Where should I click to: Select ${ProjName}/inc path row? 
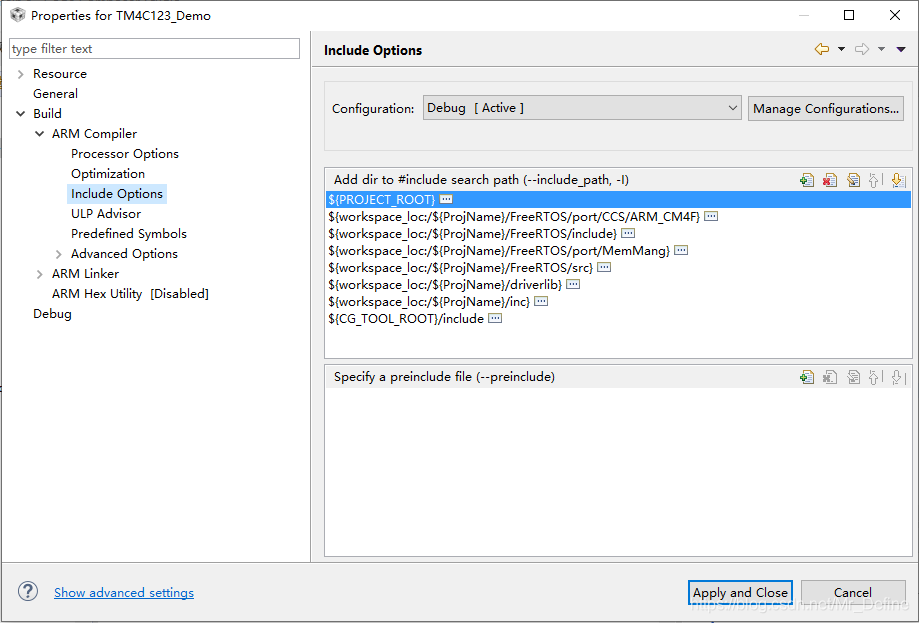pos(618,301)
